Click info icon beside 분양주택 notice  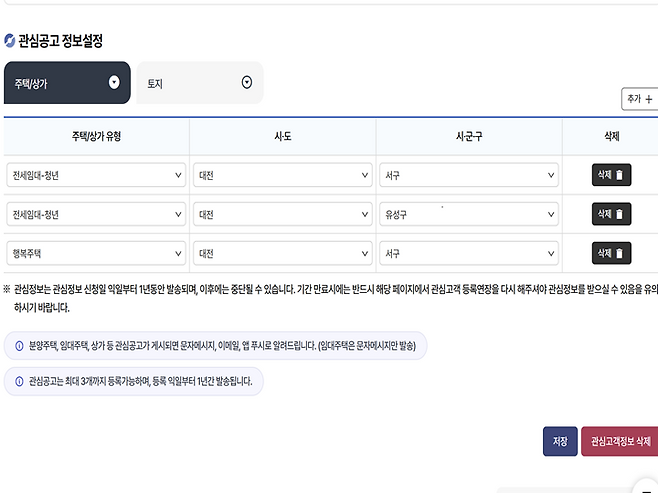tap(19, 346)
